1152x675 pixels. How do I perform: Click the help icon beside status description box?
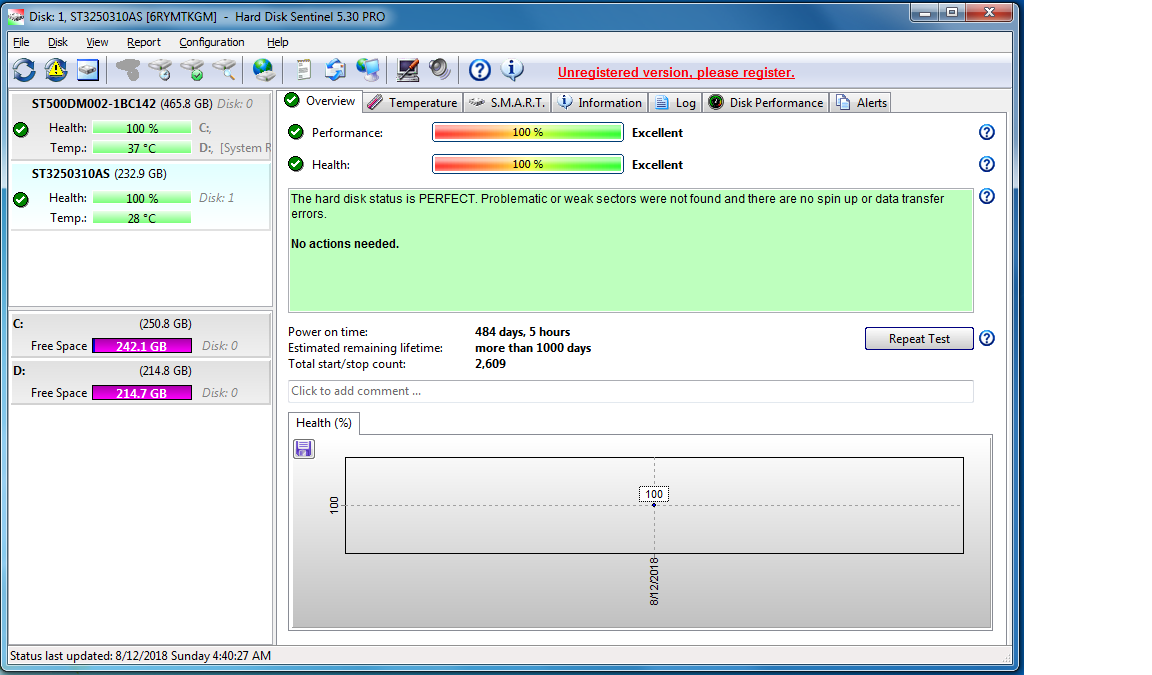987,196
